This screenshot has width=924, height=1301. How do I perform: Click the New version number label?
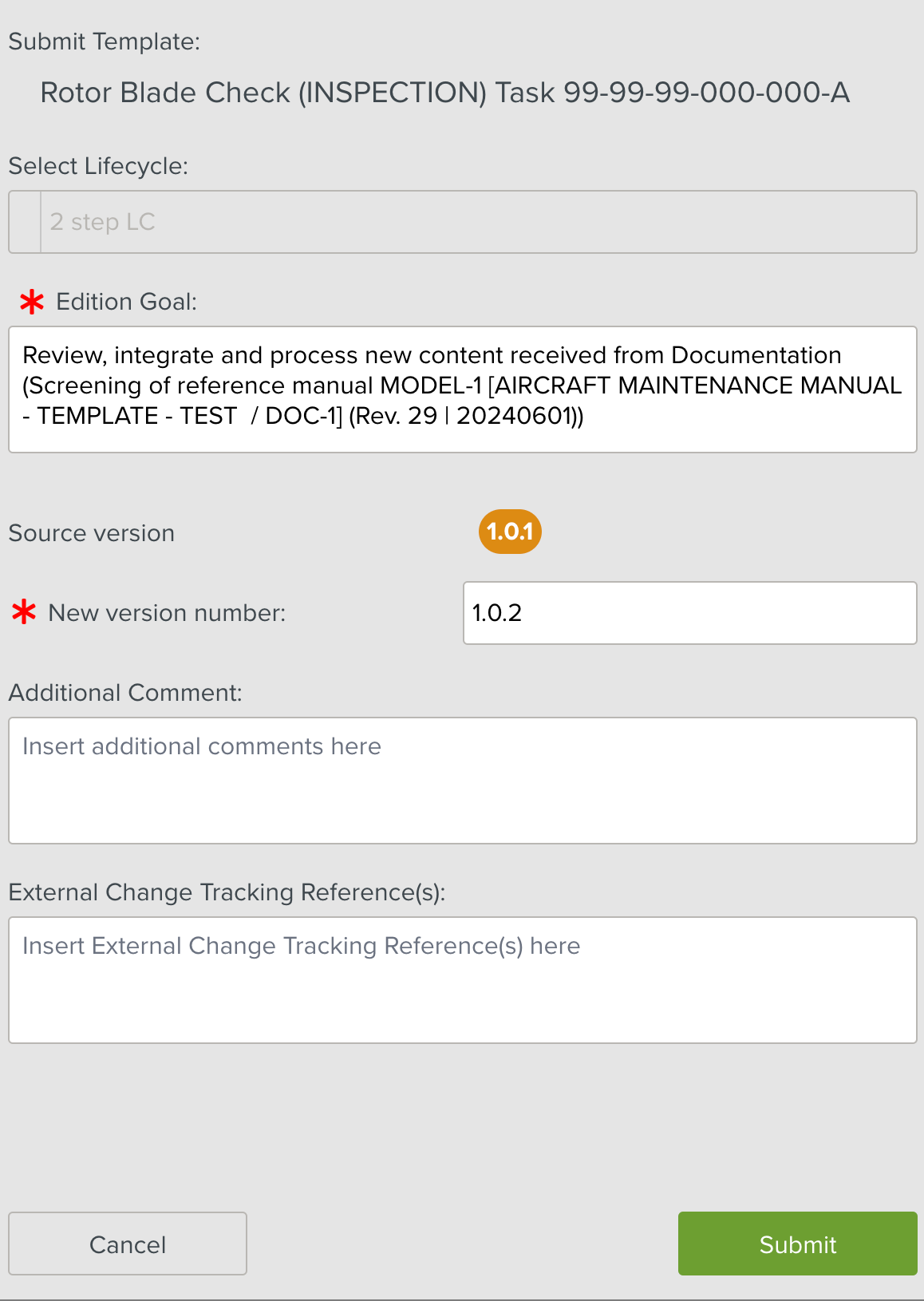pyautogui.click(x=167, y=613)
